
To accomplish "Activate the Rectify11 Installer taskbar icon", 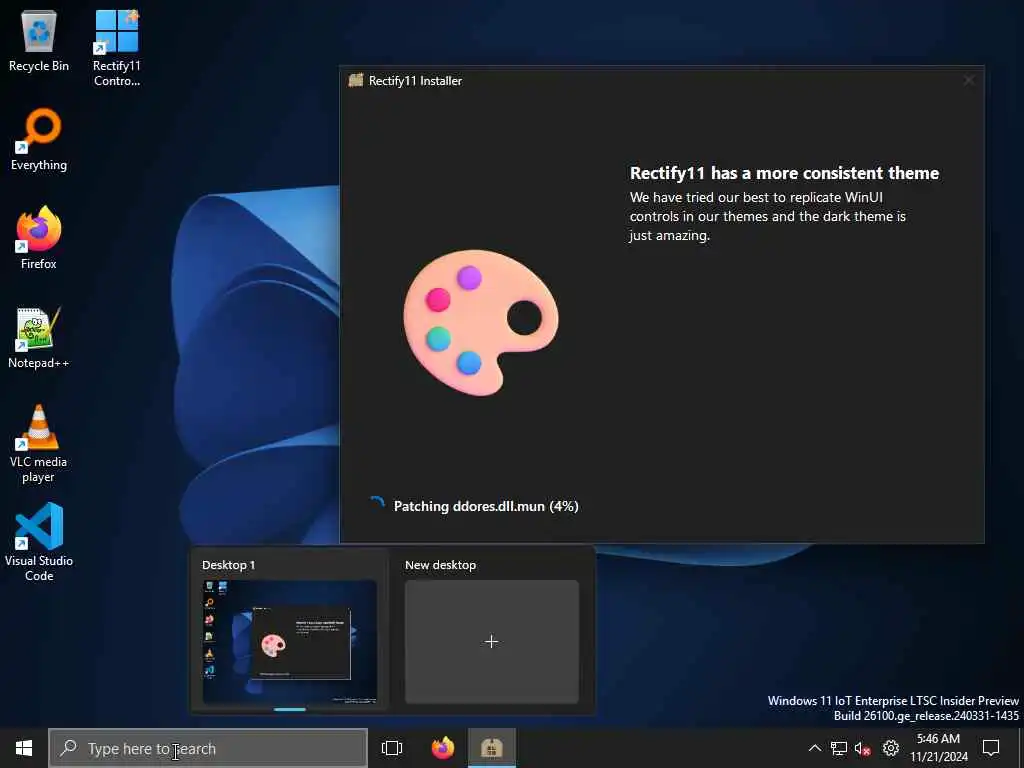I will [492, 748].
